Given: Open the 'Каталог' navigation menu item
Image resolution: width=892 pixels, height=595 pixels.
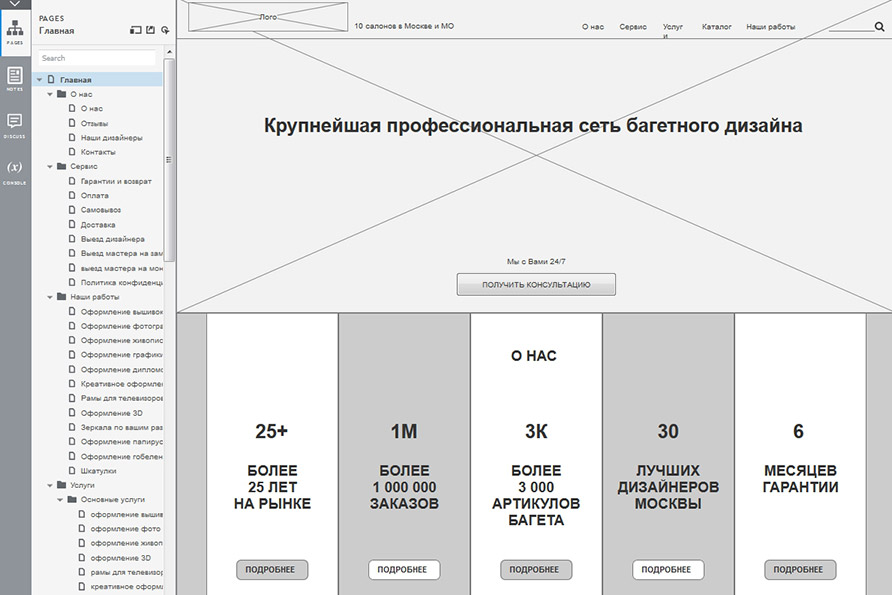Looking at the screenshot, I should click(x=716, y=27).
